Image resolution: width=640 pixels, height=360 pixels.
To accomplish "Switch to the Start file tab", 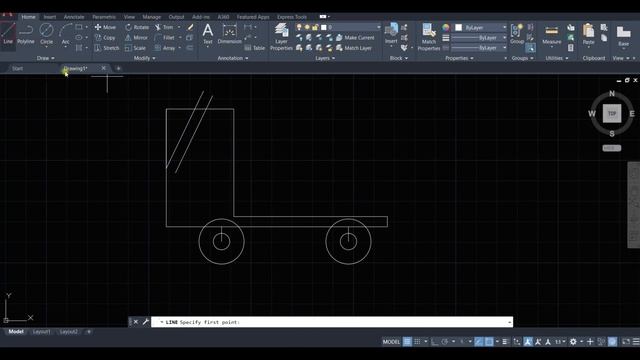I will tap(17, 68).
